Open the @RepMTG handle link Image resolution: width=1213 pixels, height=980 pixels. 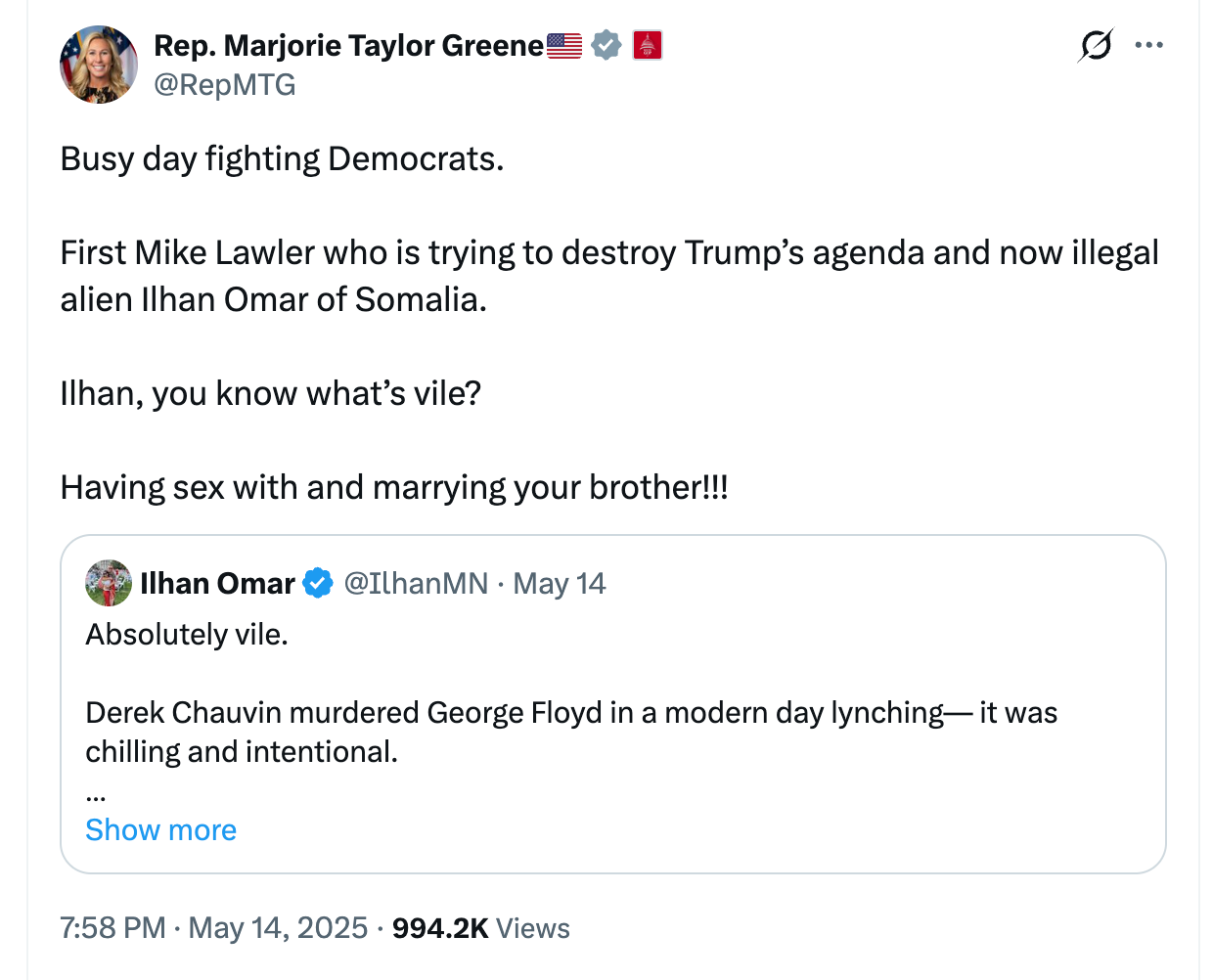tap(225, 85)
